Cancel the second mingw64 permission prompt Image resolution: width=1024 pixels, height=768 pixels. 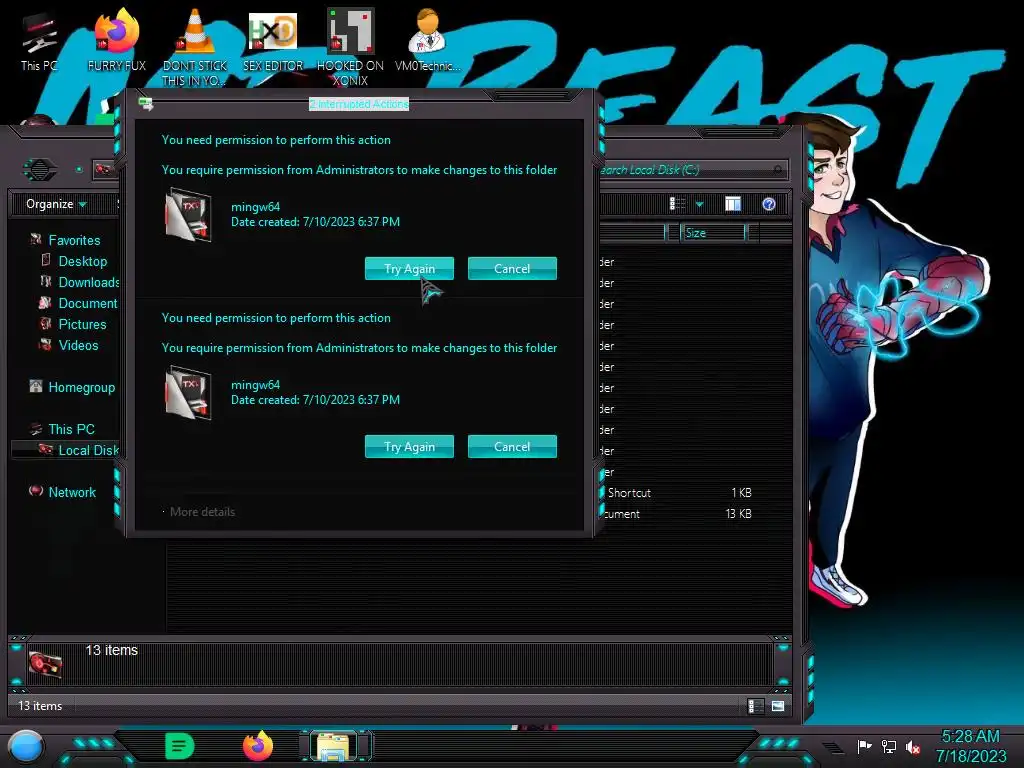(512, 447)
